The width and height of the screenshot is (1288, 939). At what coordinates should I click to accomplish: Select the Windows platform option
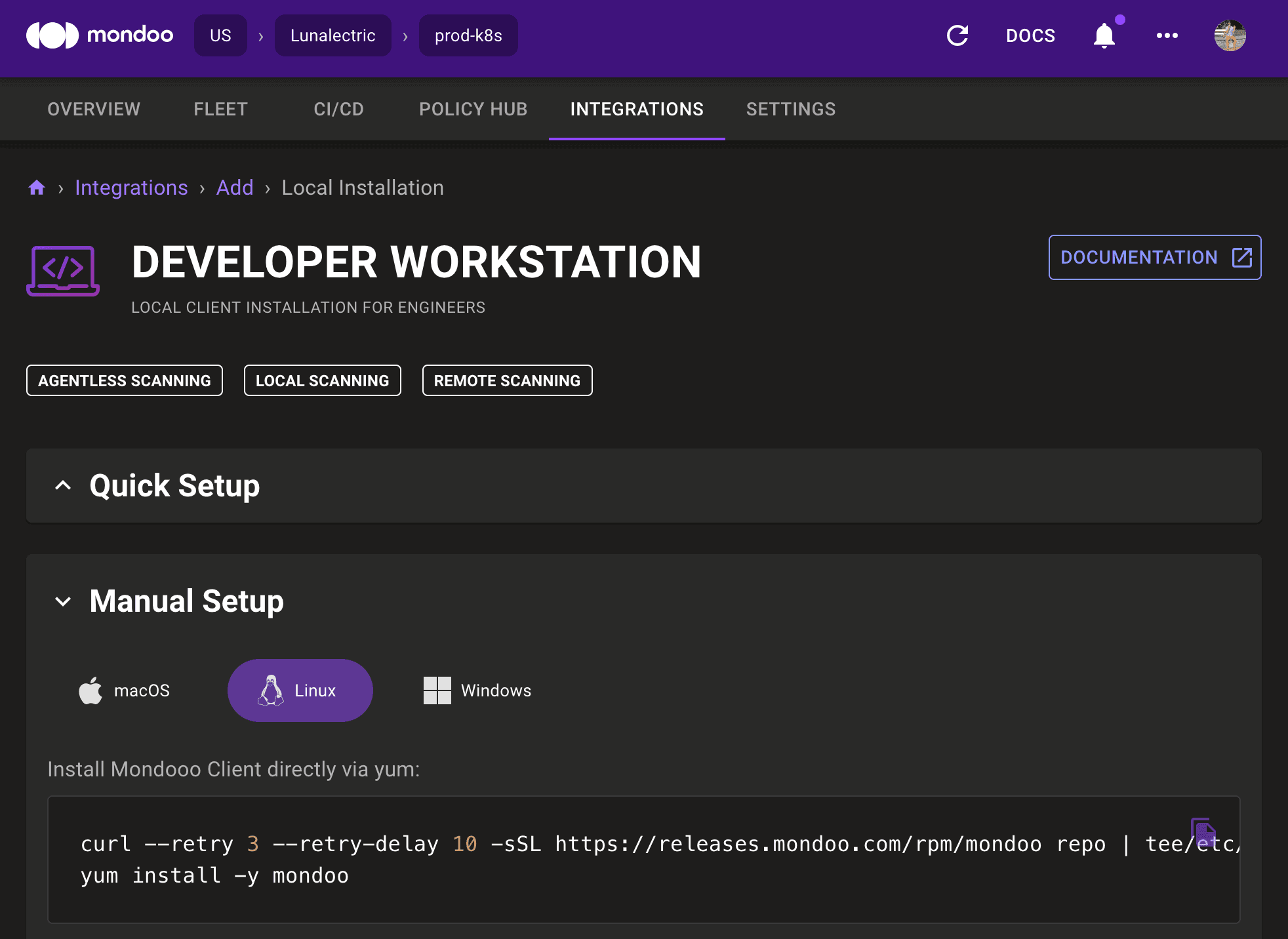tap(477, 690)
